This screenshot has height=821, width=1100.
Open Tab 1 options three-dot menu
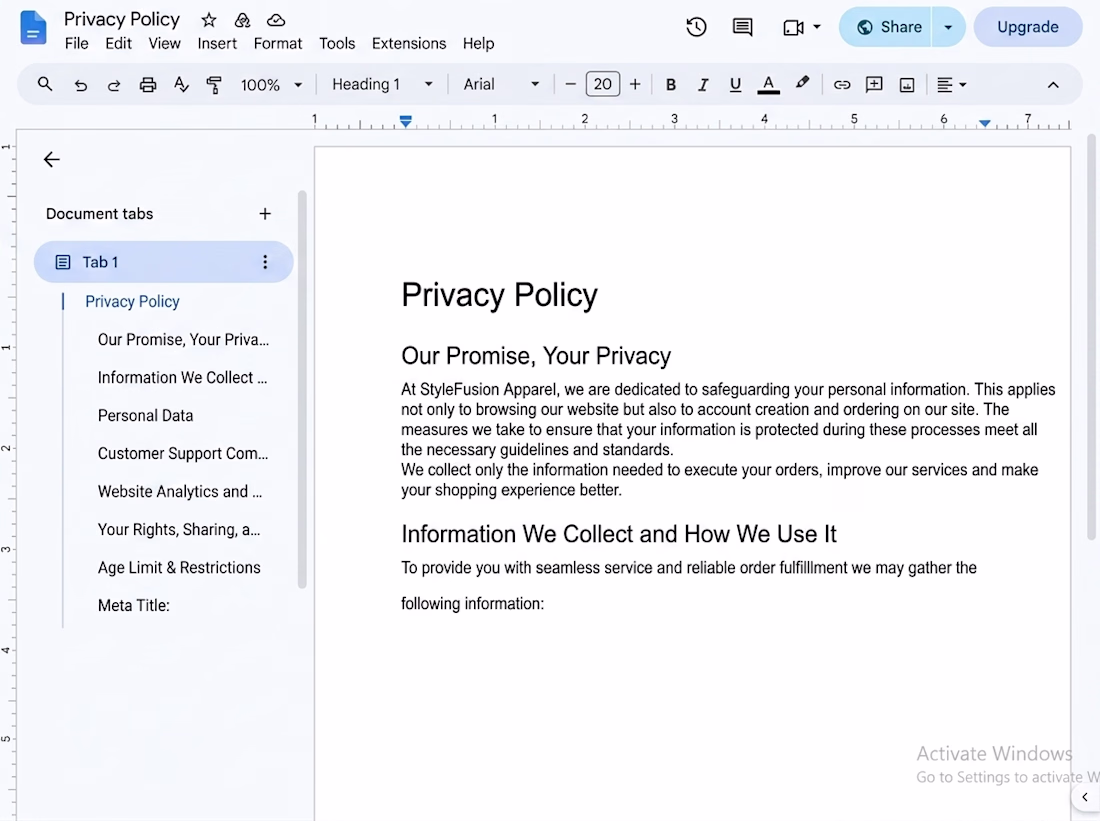[x=265, y=262]
